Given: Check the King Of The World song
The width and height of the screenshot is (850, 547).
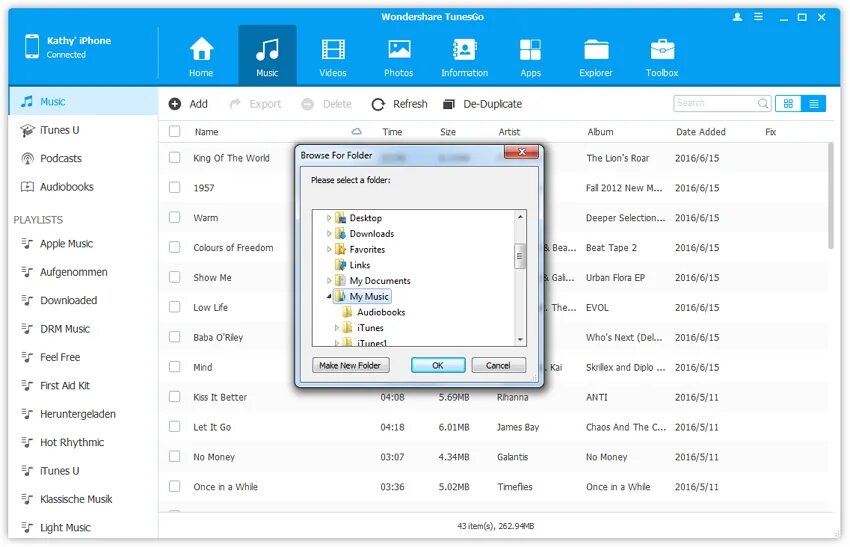Looking at the screenshot, I should pos(175,158).
